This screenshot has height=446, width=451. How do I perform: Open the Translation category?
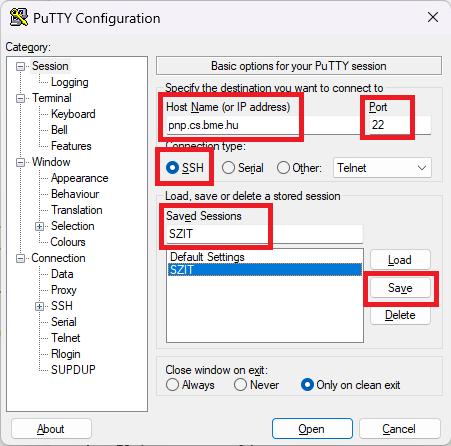(77, 210)
